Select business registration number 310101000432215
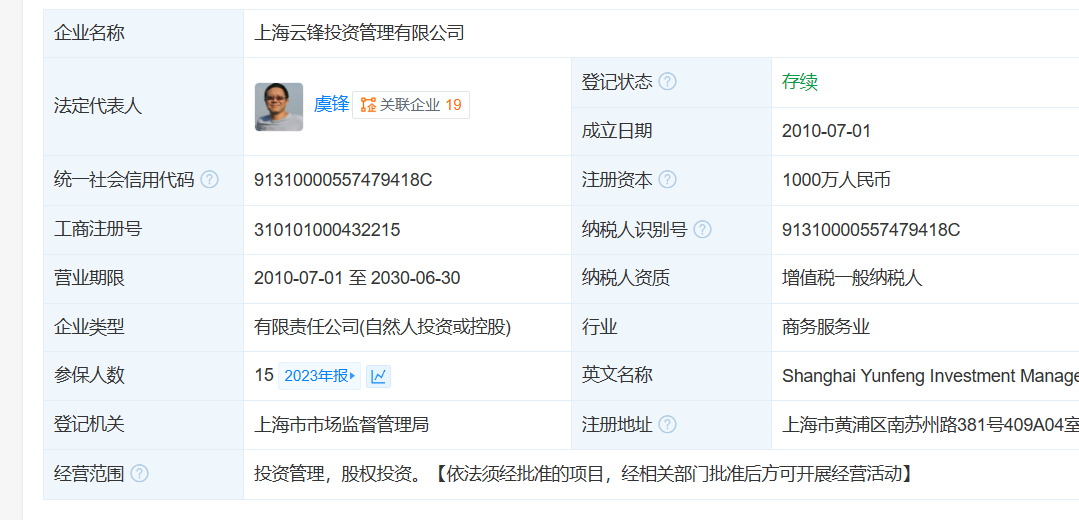The width and height of the screenshot is (1079, 520). pos(327,230)
